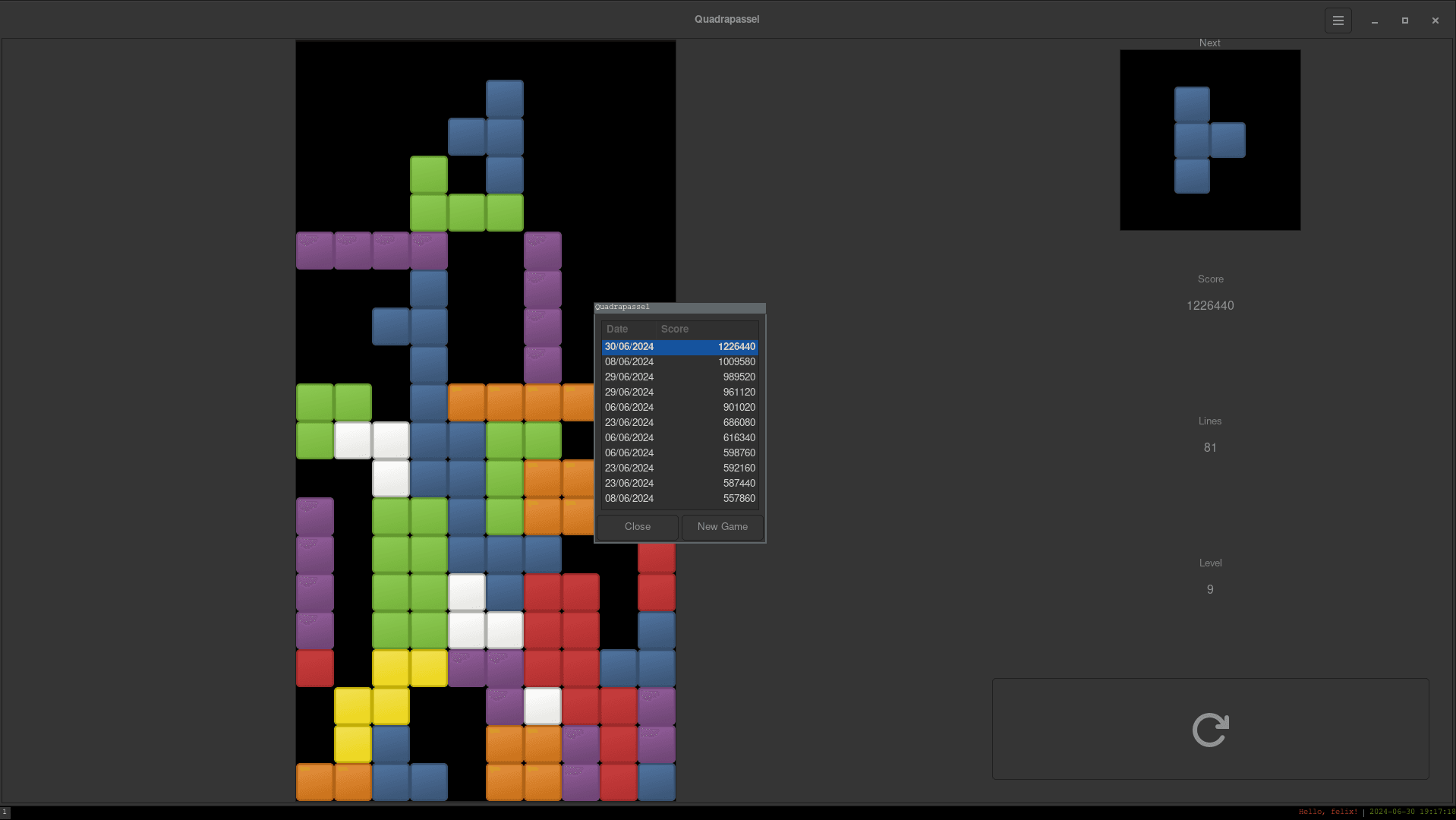Select the score row 1226440
The width and height of the screenshot is (1456, 820).
point(680,347)
